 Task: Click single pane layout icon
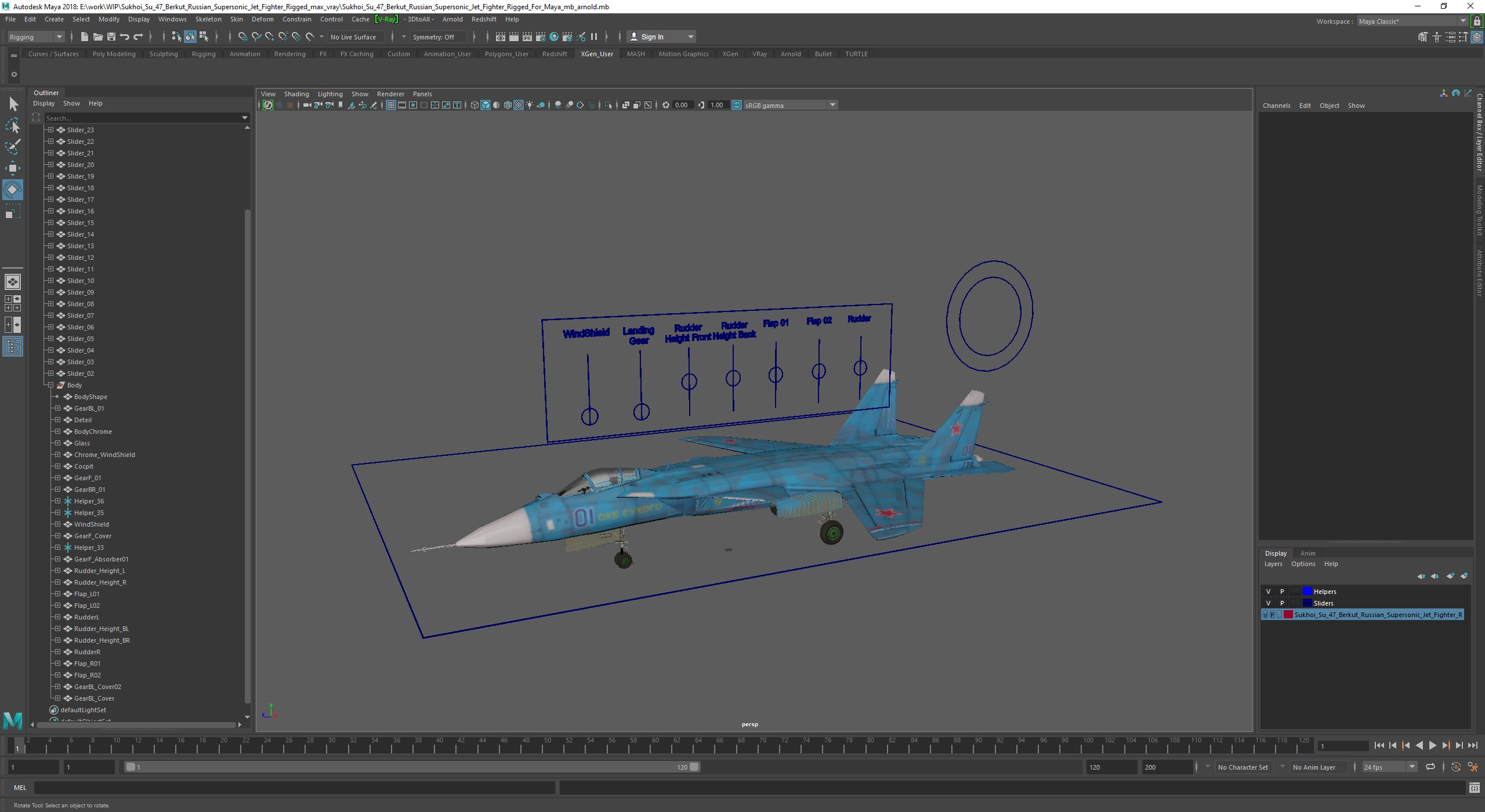tap(13, 282)
